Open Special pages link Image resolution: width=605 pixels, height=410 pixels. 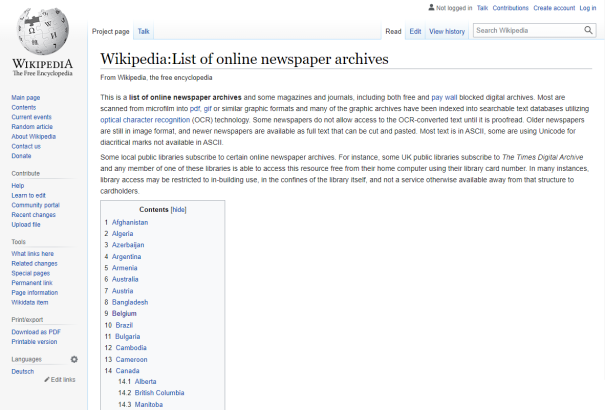[30, 273]
